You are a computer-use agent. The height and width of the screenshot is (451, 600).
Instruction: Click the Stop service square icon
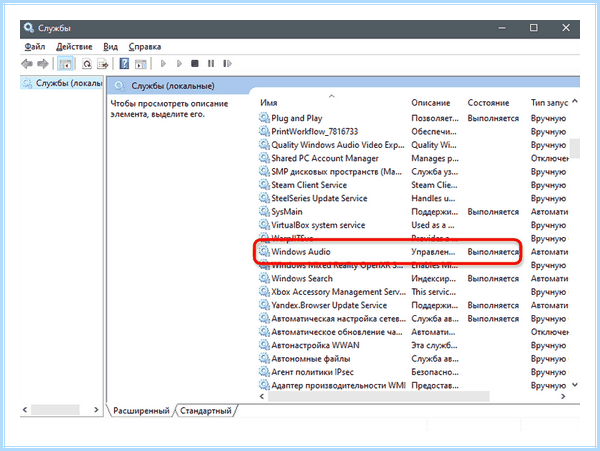pos(195,63)
